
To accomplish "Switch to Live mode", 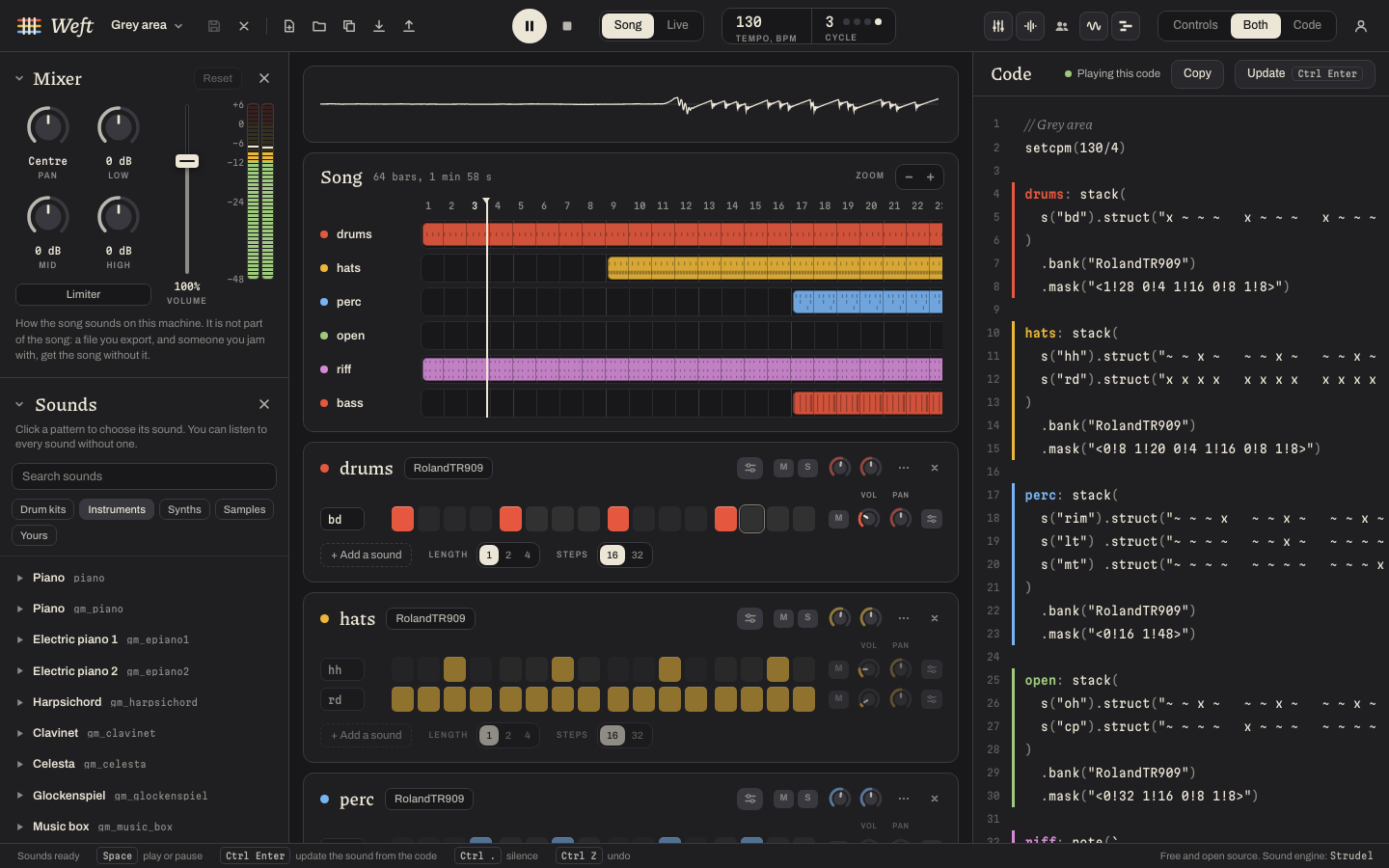I will pyautogui.click(x=677, y=26).
